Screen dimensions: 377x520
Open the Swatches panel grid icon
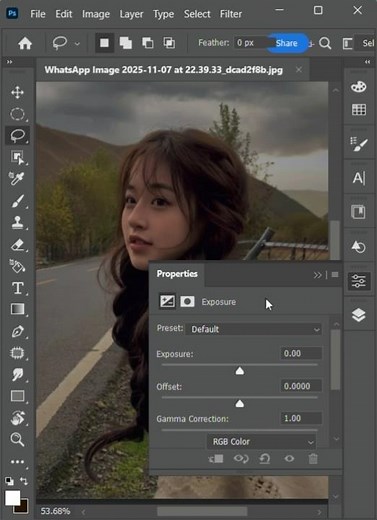click(x=359, y=110)
